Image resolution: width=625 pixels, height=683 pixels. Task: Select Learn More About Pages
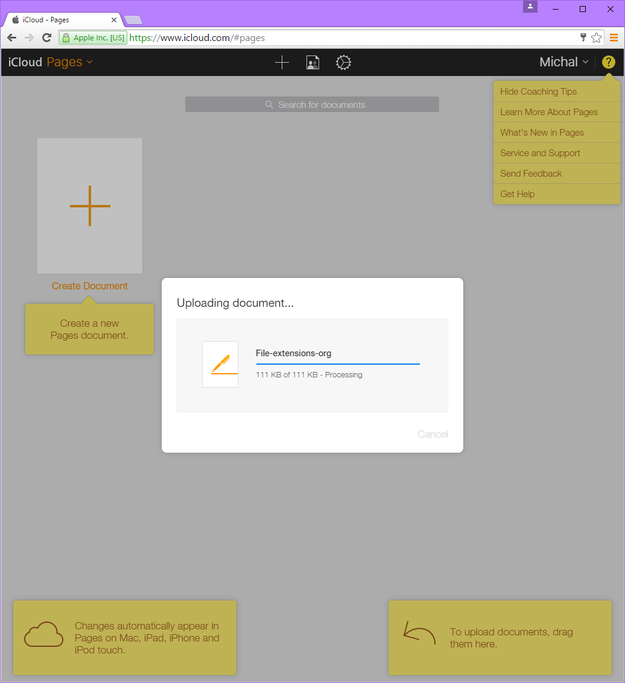pos(557,112)
